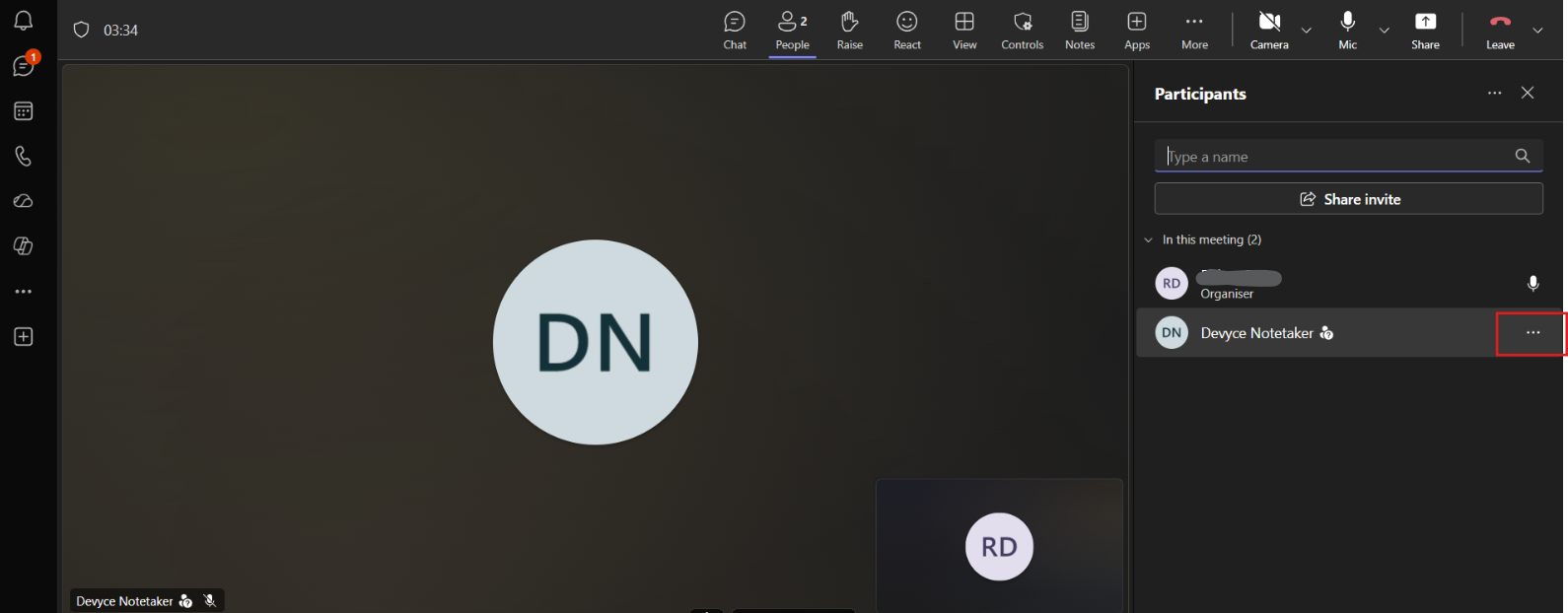The width and height of the screenshot is (1568, 613).
Task: Toggle the People panel
Action: point(793,31)
